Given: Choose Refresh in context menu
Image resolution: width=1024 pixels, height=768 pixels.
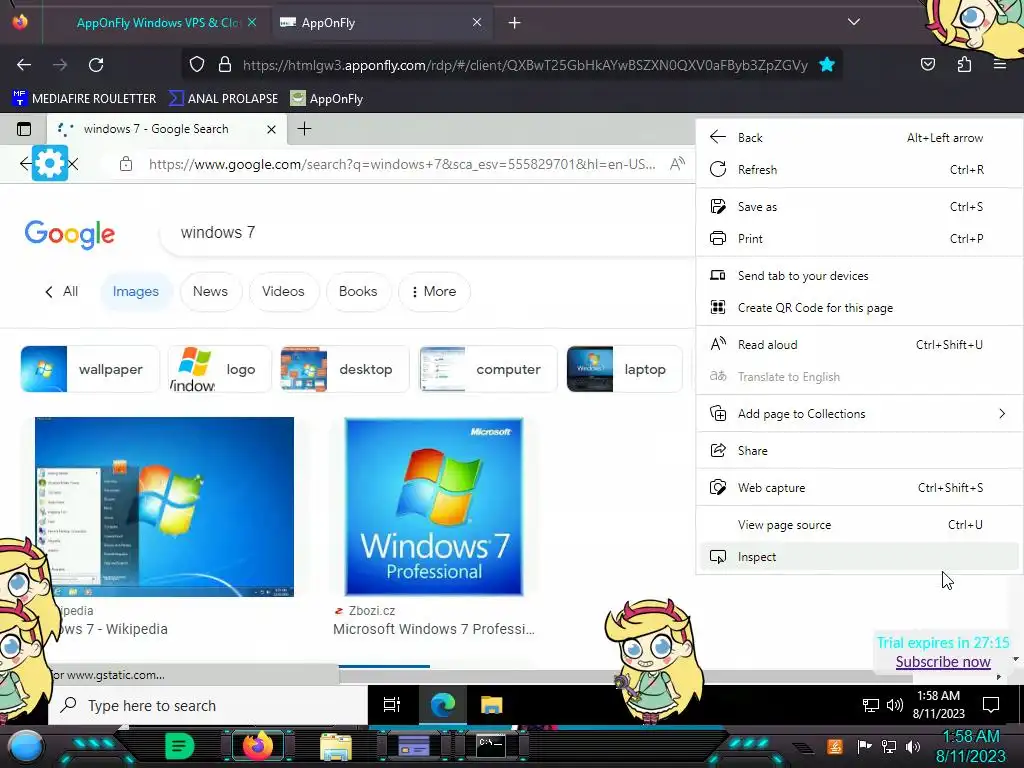Looking at the screenshot, I should [859, 170].
